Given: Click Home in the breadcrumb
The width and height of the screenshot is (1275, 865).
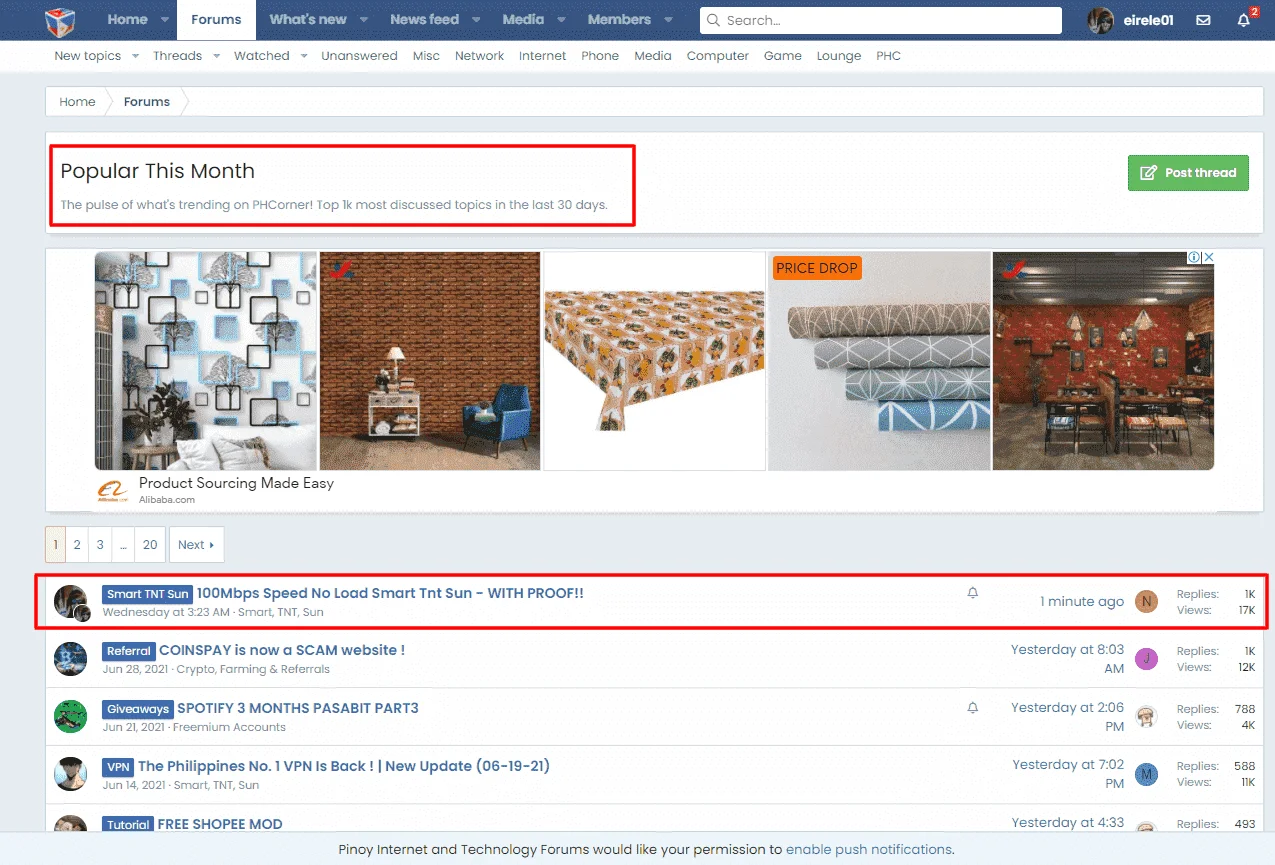Looking at the screenshot, I should (x=77, y=102).
